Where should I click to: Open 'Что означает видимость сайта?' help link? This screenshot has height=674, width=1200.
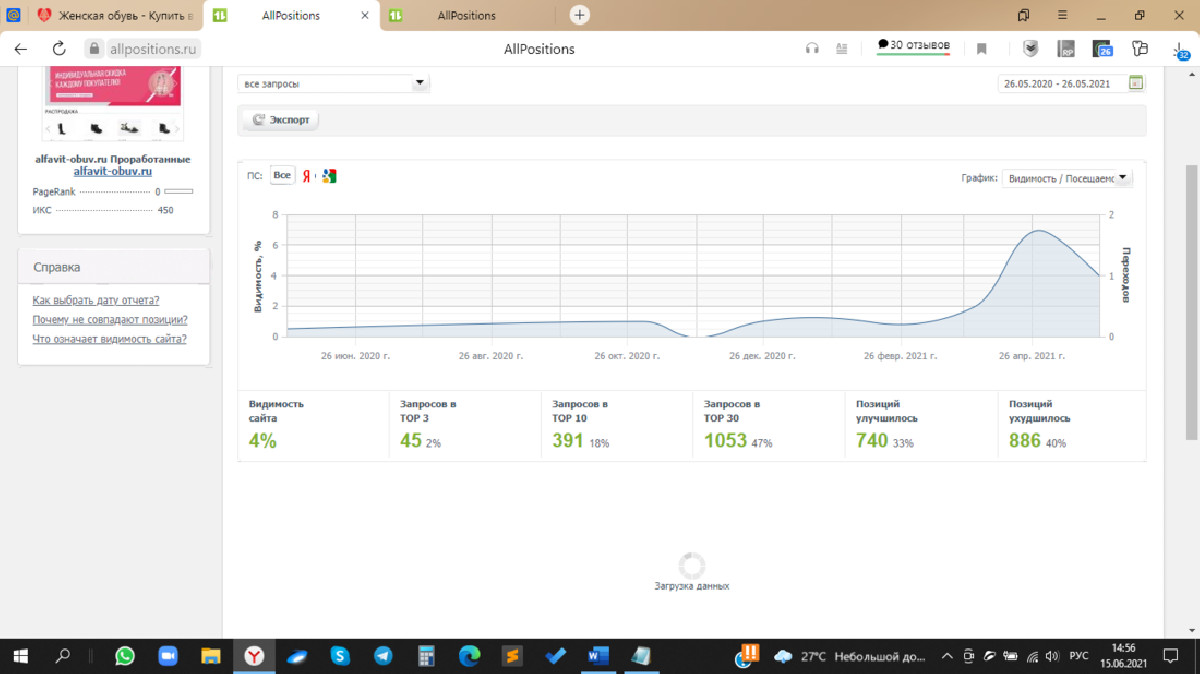pyautogui.click(x=110, y=339)
